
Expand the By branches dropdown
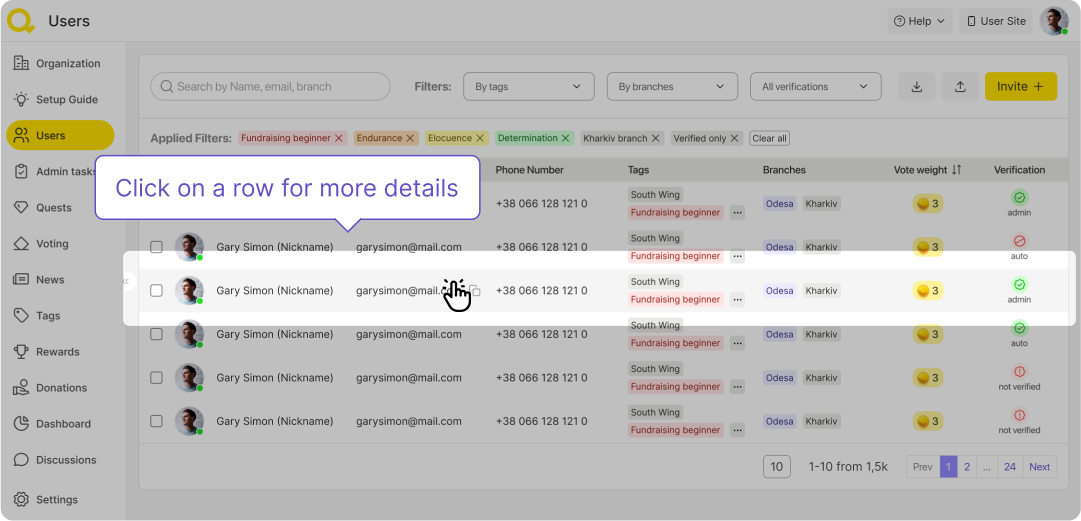click(x=671, y=87)
